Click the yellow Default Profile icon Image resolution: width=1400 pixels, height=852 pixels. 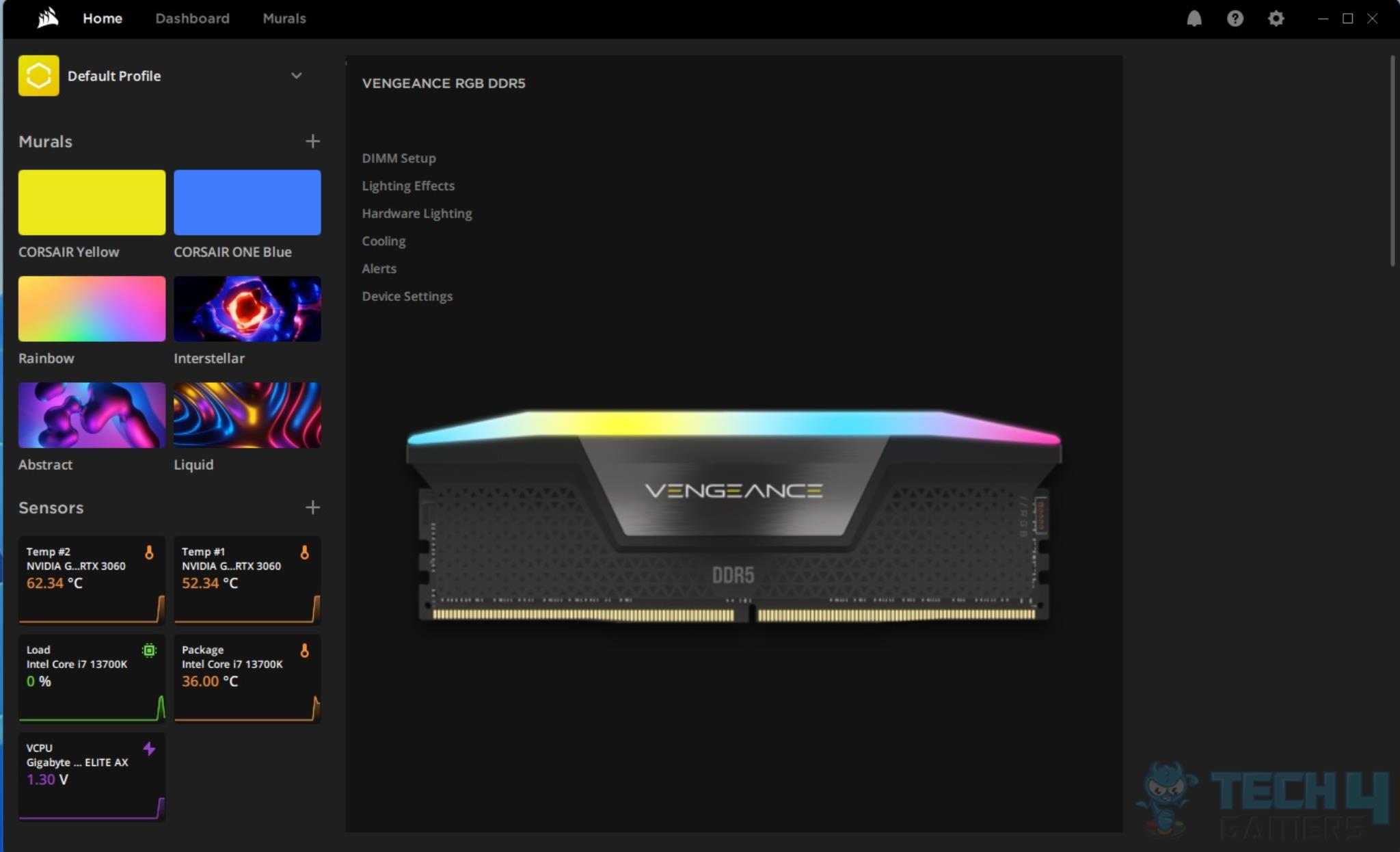tap(38, 75)
